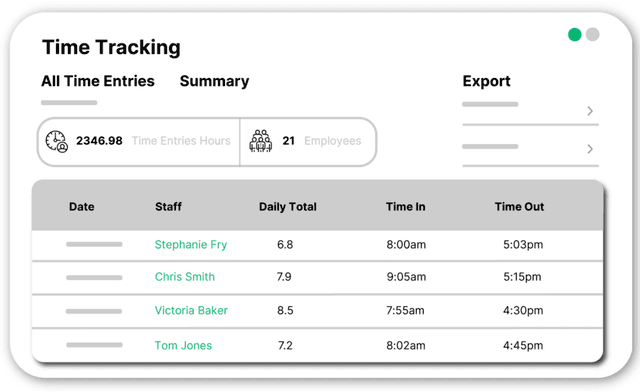Open Chris Smith staff link

click(184, 276)
